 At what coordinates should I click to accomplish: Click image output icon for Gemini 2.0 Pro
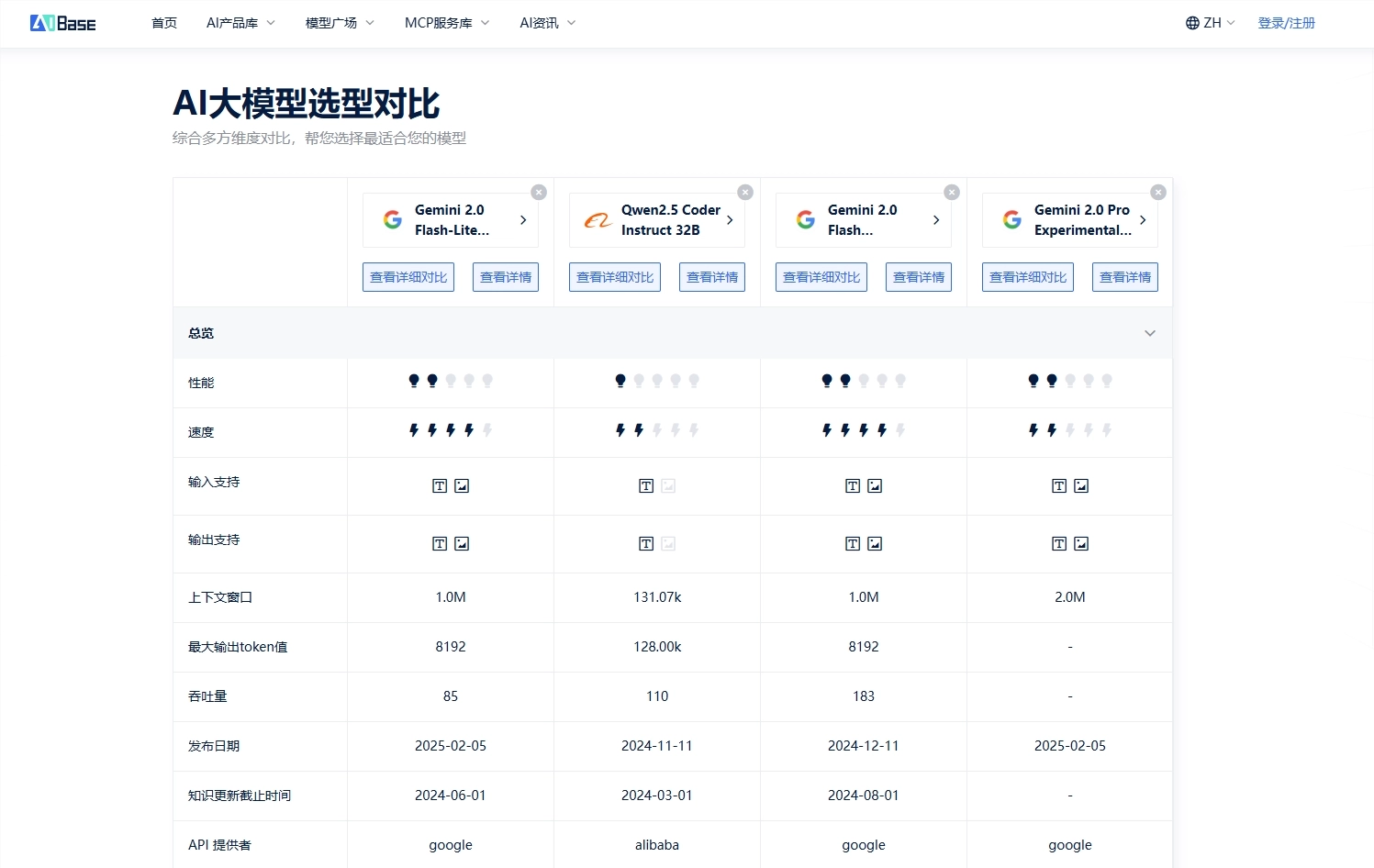[x=1081, y=544]
